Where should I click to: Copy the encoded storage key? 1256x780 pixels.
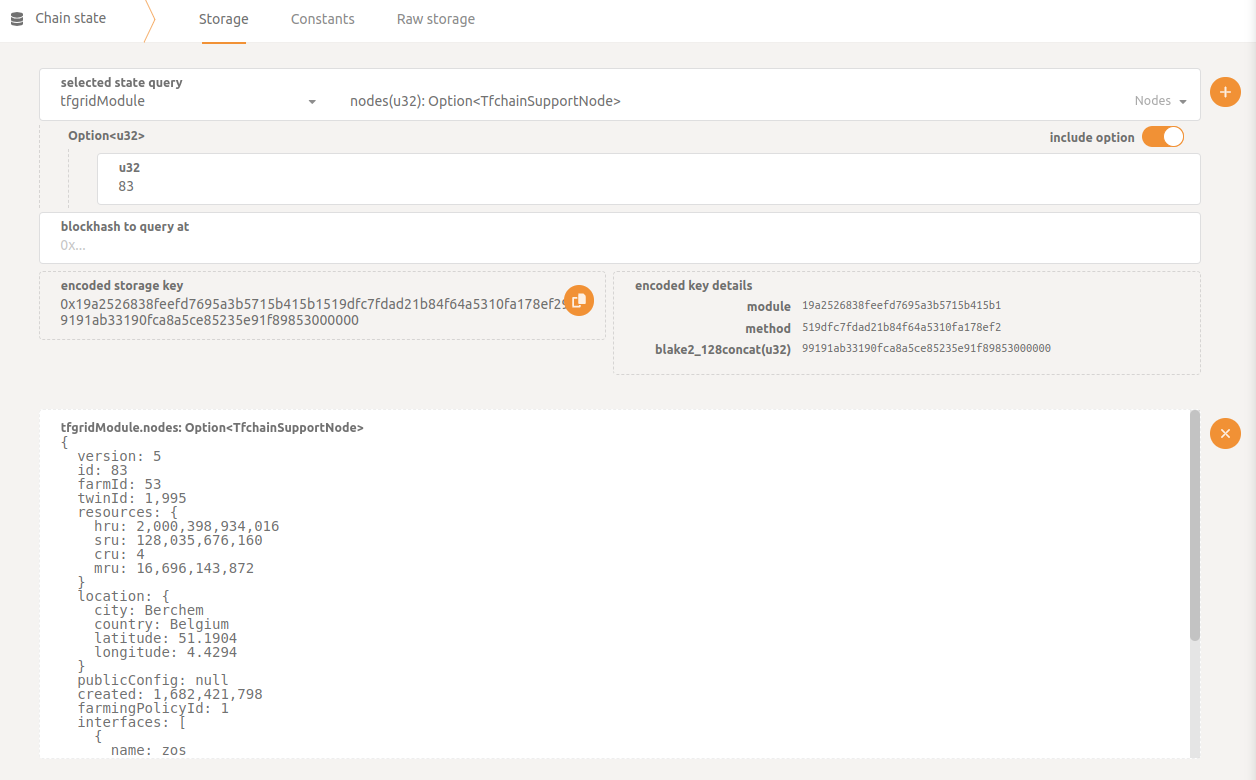click(x=579, y=300)
